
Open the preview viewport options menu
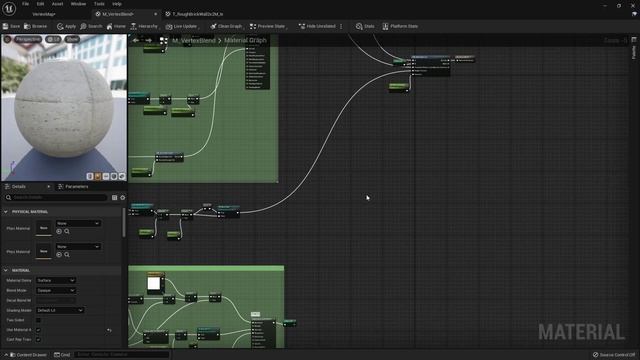(7, 39)
